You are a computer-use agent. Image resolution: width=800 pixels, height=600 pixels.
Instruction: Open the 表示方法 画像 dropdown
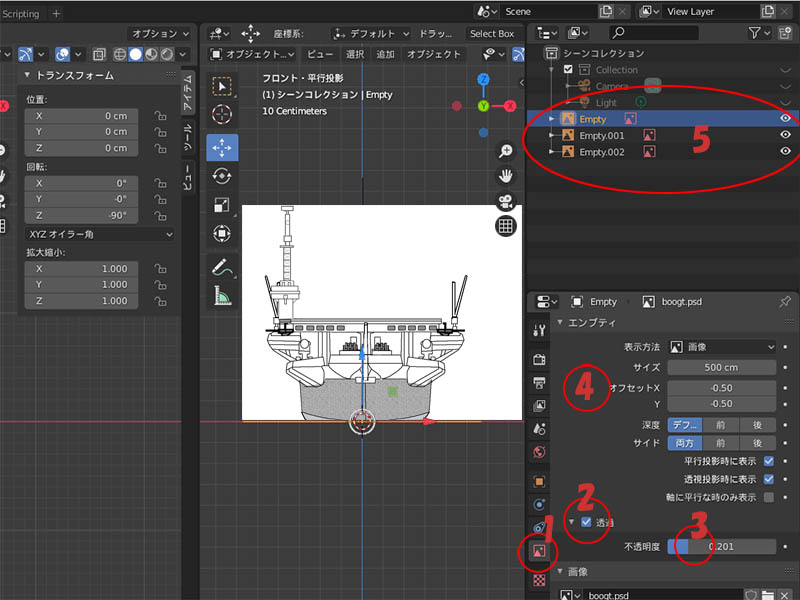pyautogui.click(x=722, y=347)
